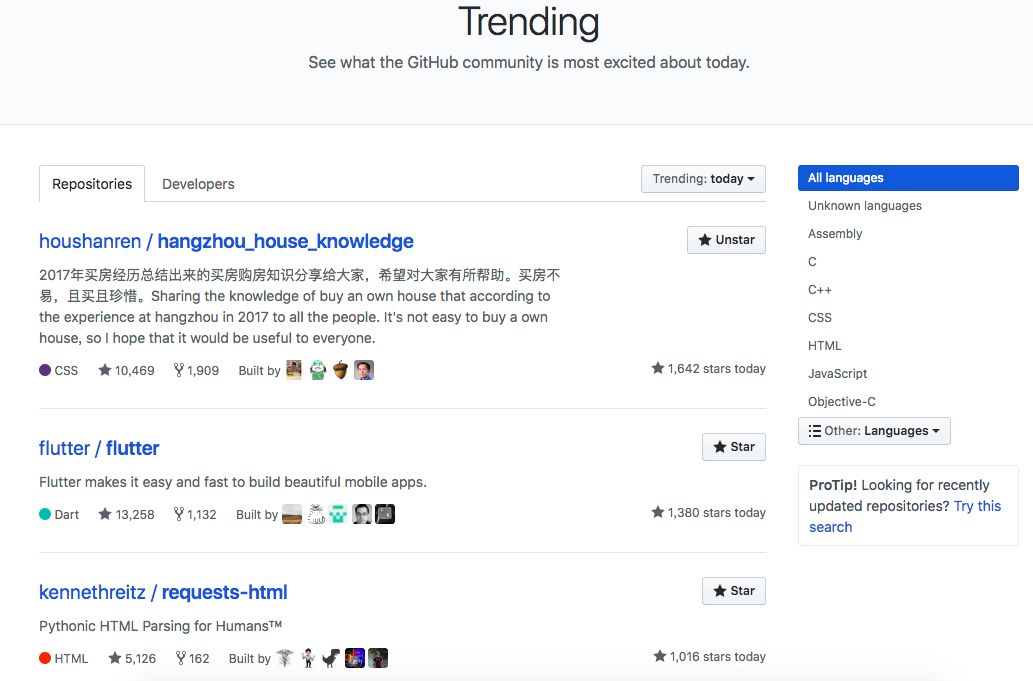Switch to the Developers tab
Viewport: 1033px width, 681px height.
(x=198, y=184)
